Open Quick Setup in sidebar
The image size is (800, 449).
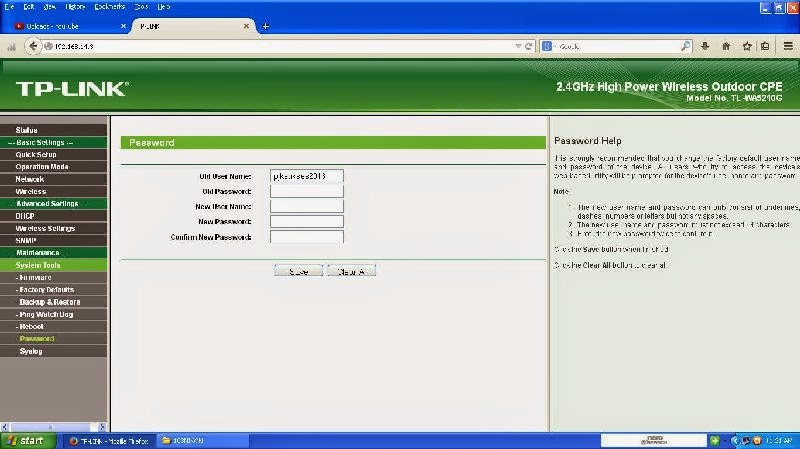click(x=54, y=155)
